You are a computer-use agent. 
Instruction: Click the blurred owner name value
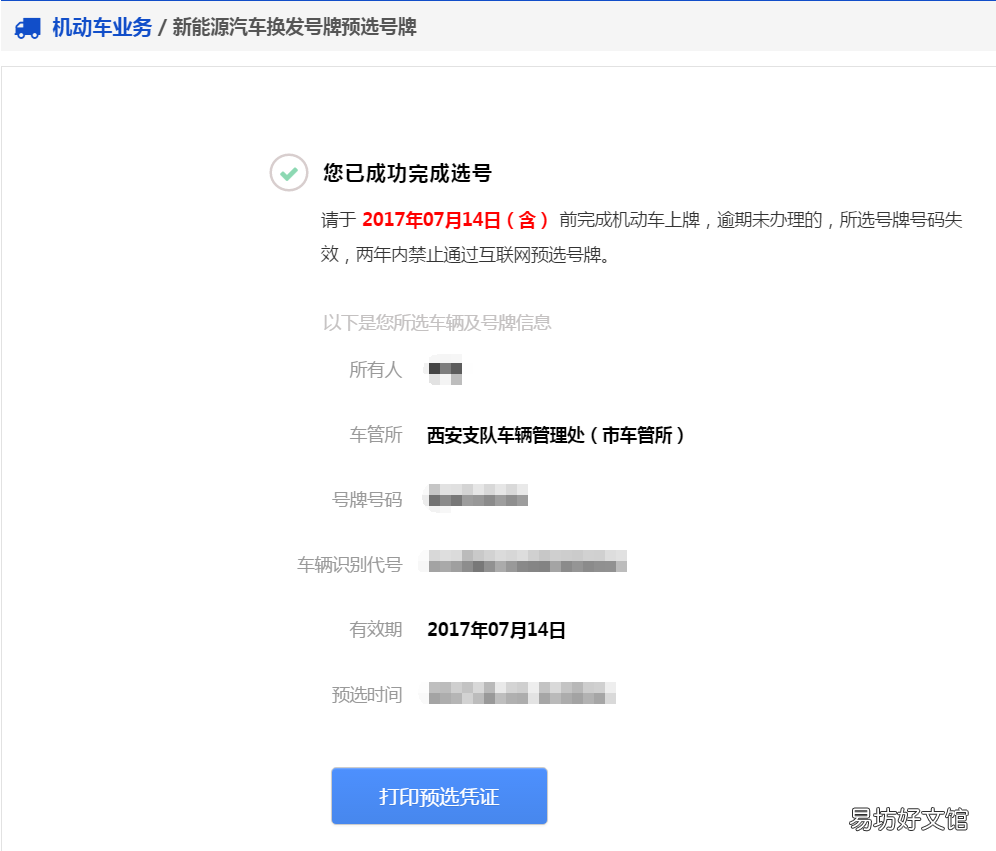[x=445, y=370]
